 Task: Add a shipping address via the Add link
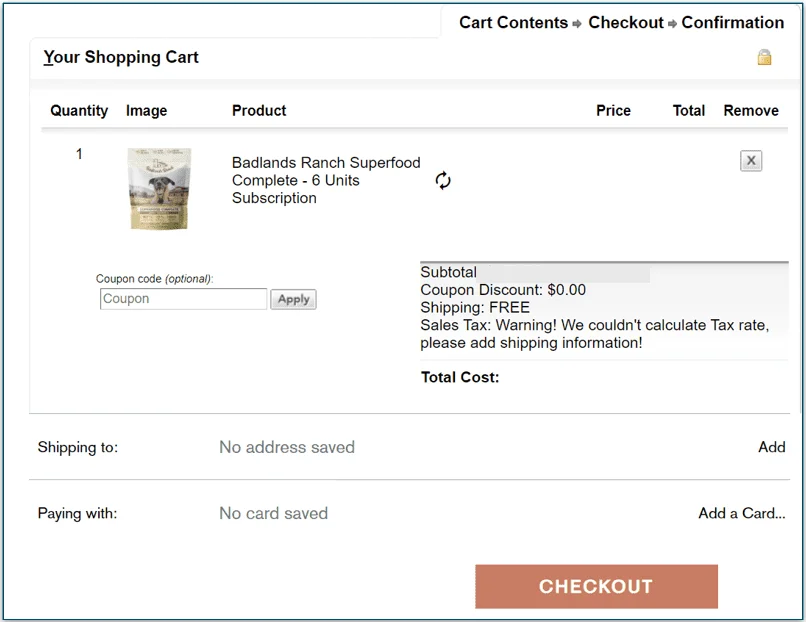[771, 447]
